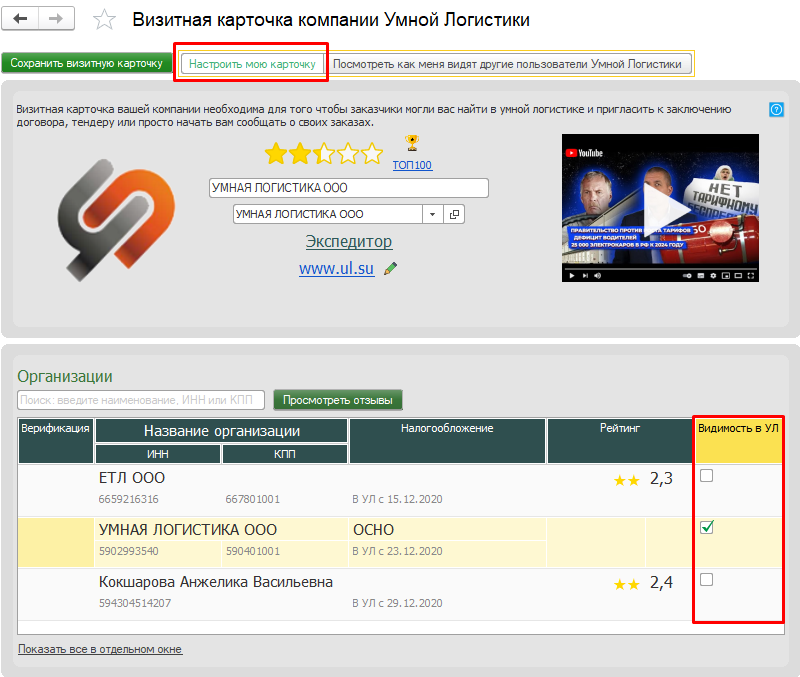Click В УЛ с 23.12.2020 cell
Viewport: 800px width, 677px height.
(397, 551)
